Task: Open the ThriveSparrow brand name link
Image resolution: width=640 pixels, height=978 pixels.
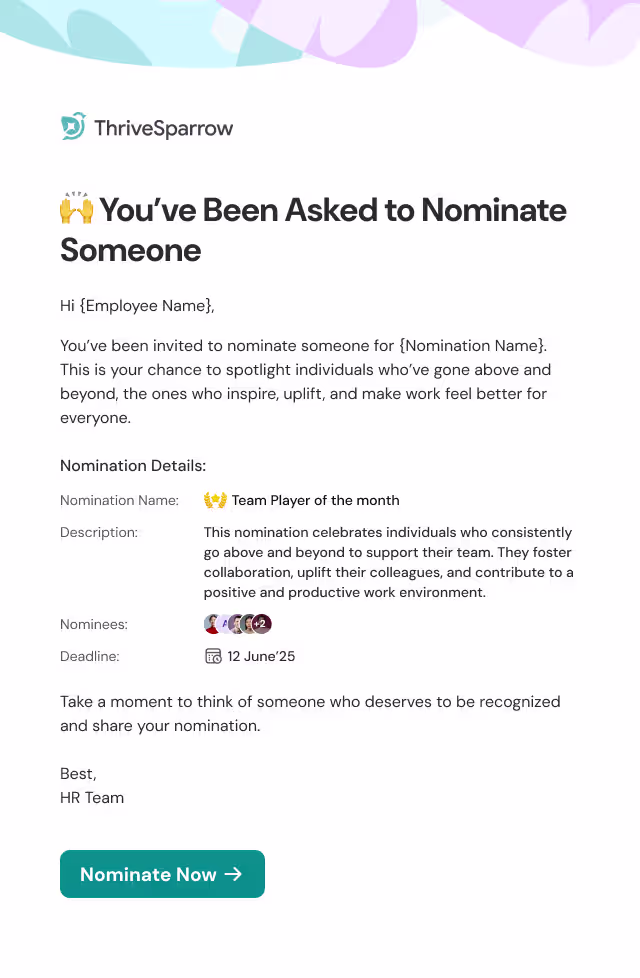Action: coord(164,127)
